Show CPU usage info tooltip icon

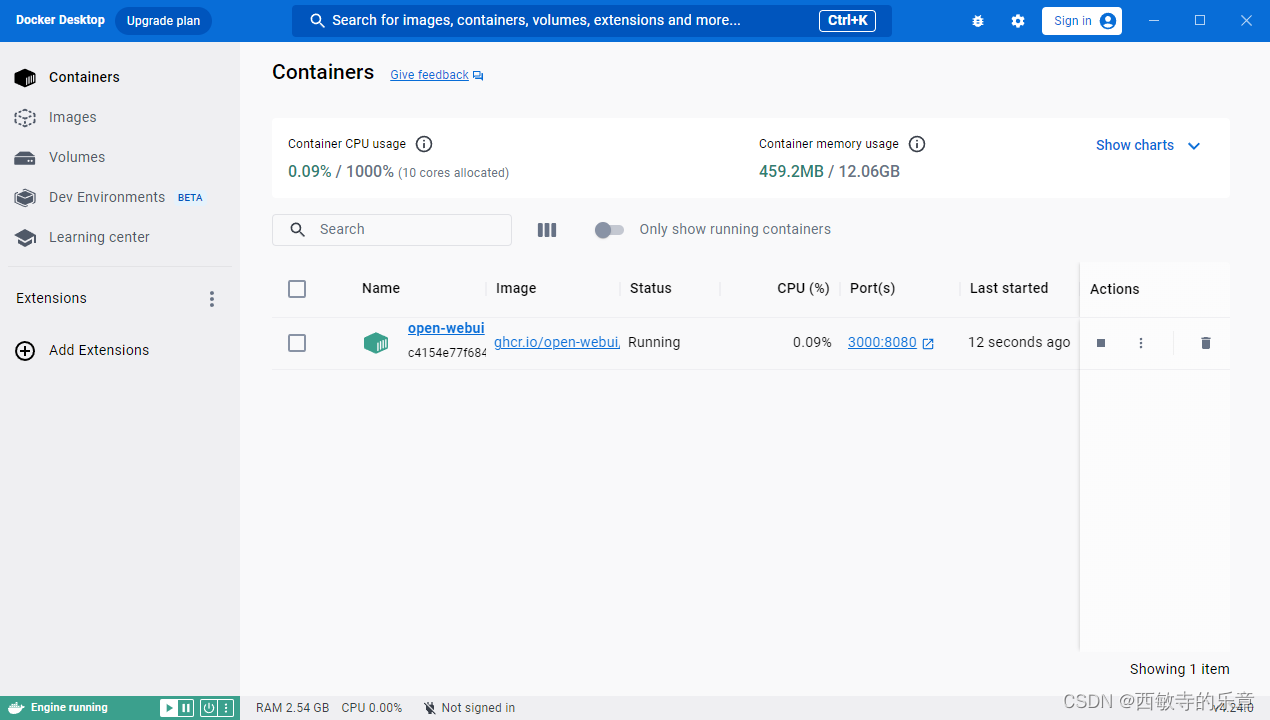coord(424,144)
